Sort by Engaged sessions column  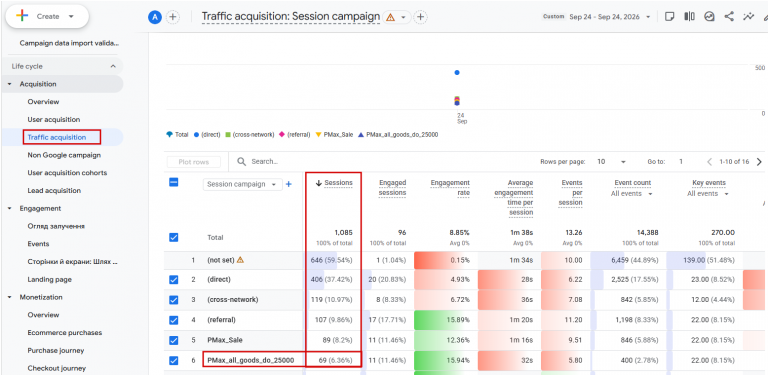coord(393,188)
